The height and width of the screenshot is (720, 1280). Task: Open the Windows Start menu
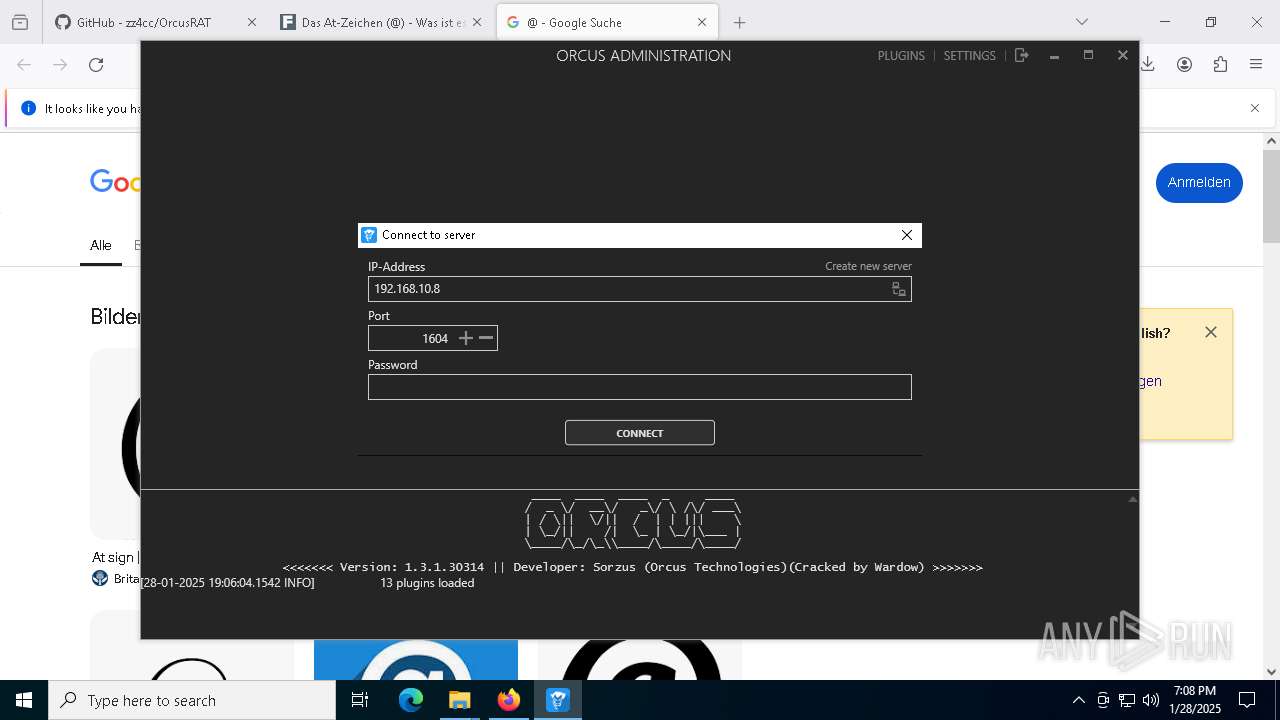[24, 700]
